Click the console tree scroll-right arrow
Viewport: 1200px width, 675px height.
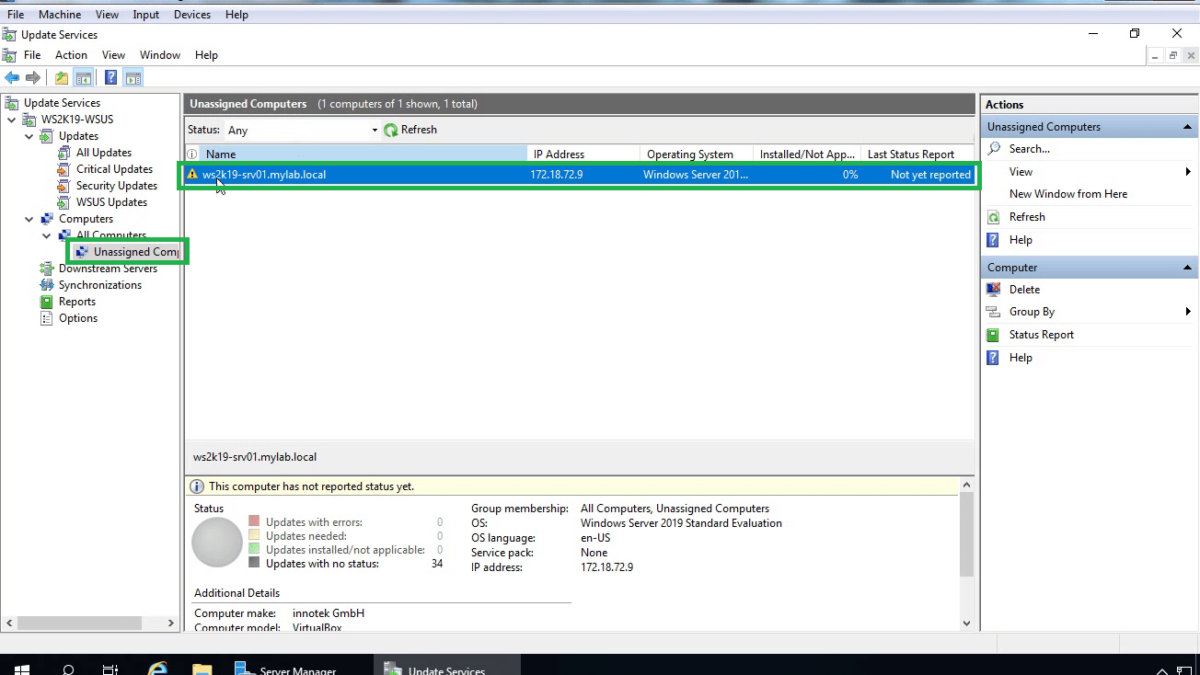click(170, 622)
